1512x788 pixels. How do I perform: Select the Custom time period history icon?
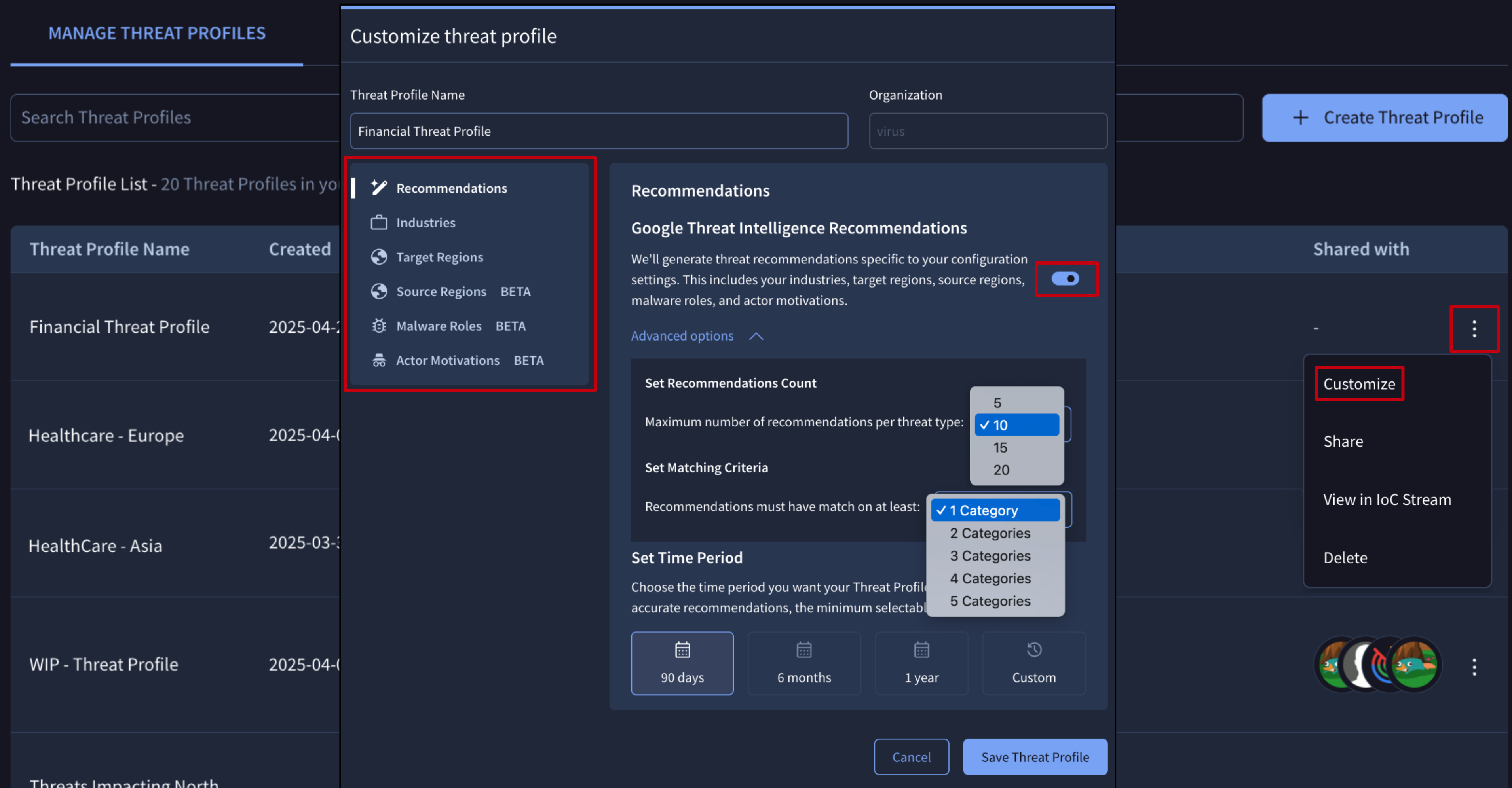(x=1033, y=650)
